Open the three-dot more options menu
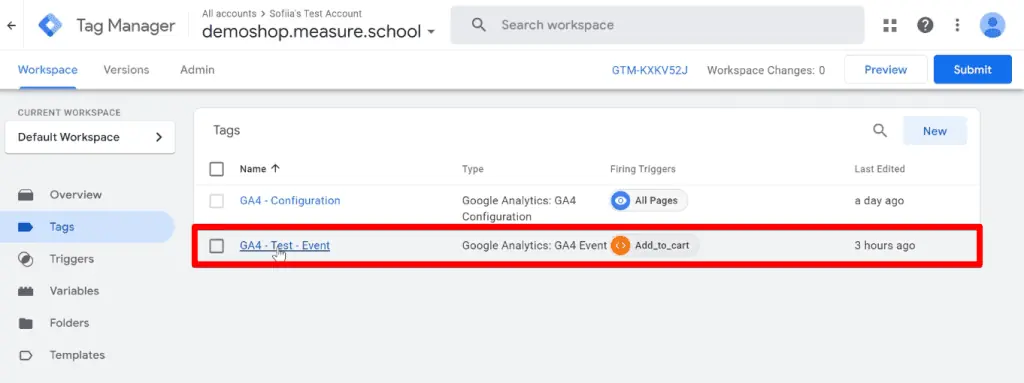Screen dimensions: 1024x383 point(957,25)
